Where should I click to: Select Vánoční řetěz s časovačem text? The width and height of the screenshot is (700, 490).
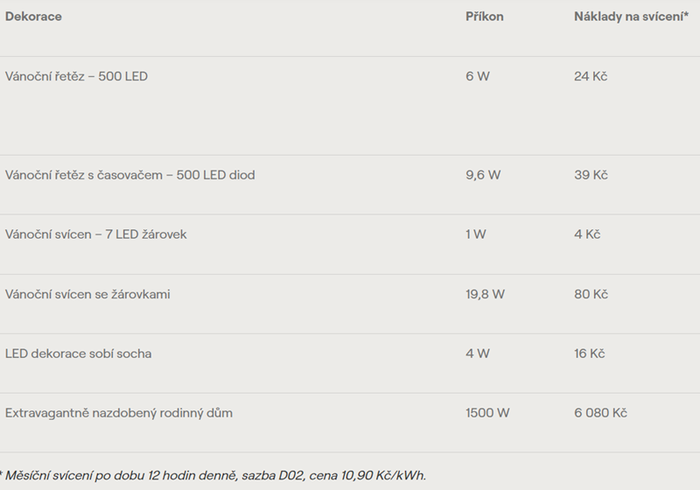(x=130, y=175)
